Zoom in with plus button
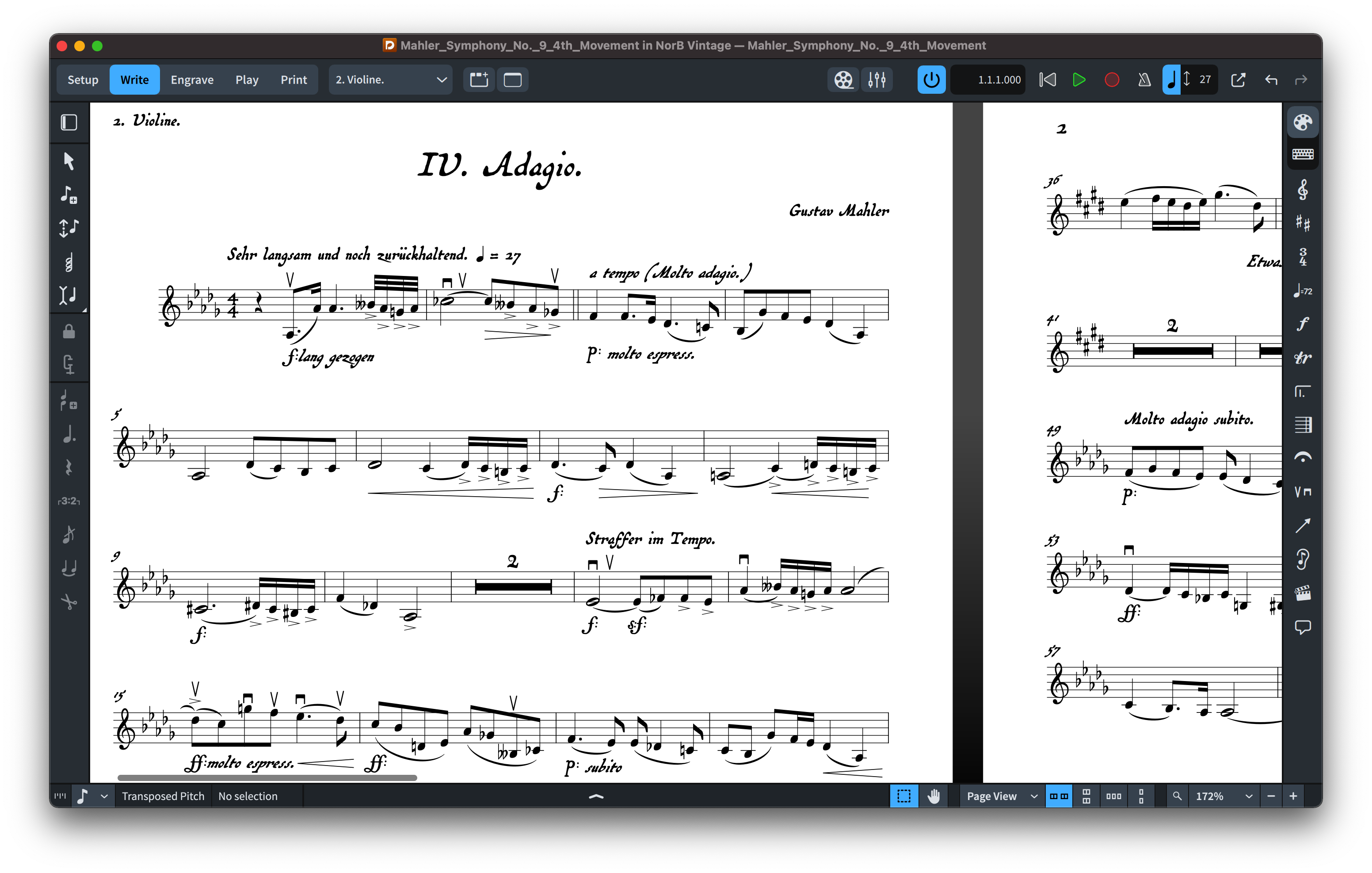This screenshot has height=873, width=1372. (x=1293, y=796)
